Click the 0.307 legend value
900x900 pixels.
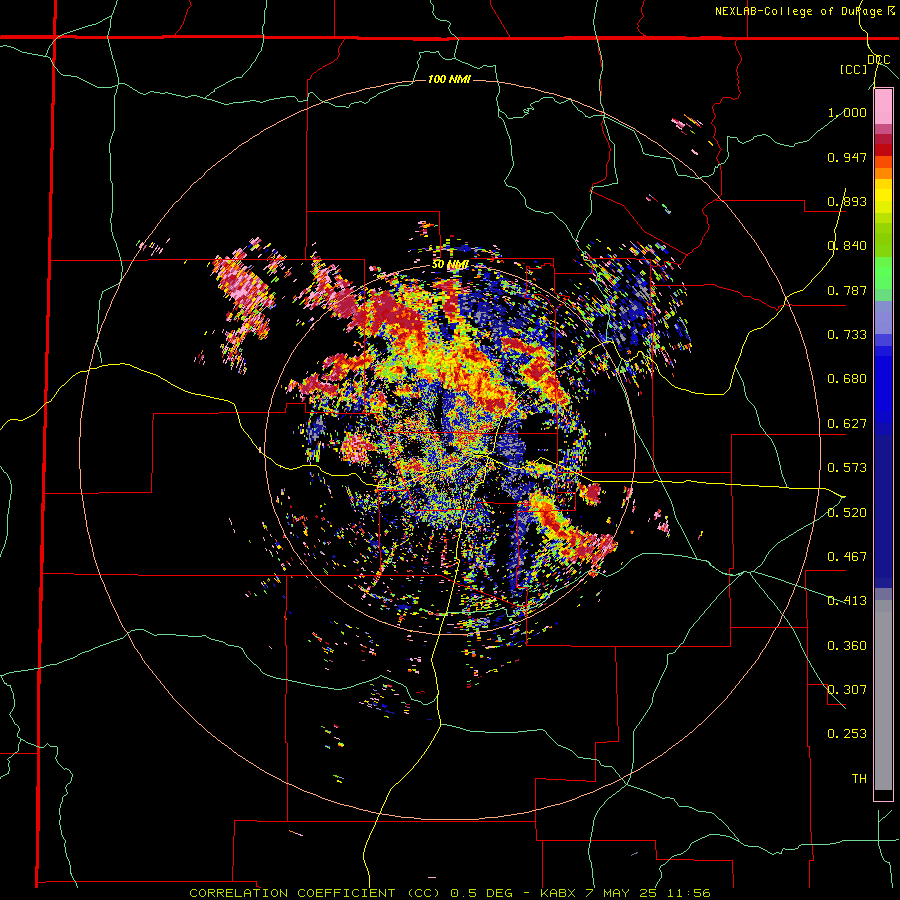coord(847,690)
